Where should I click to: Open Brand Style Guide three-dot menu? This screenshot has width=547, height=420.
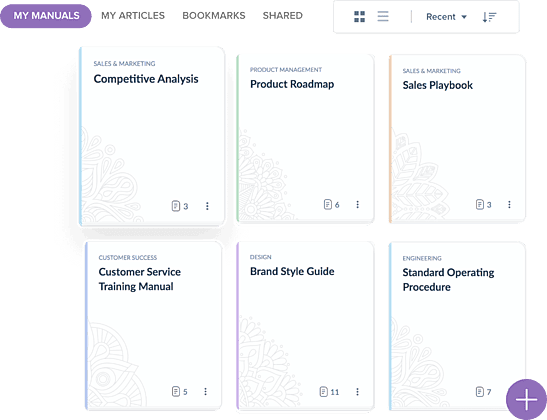(x=357, y=392)
